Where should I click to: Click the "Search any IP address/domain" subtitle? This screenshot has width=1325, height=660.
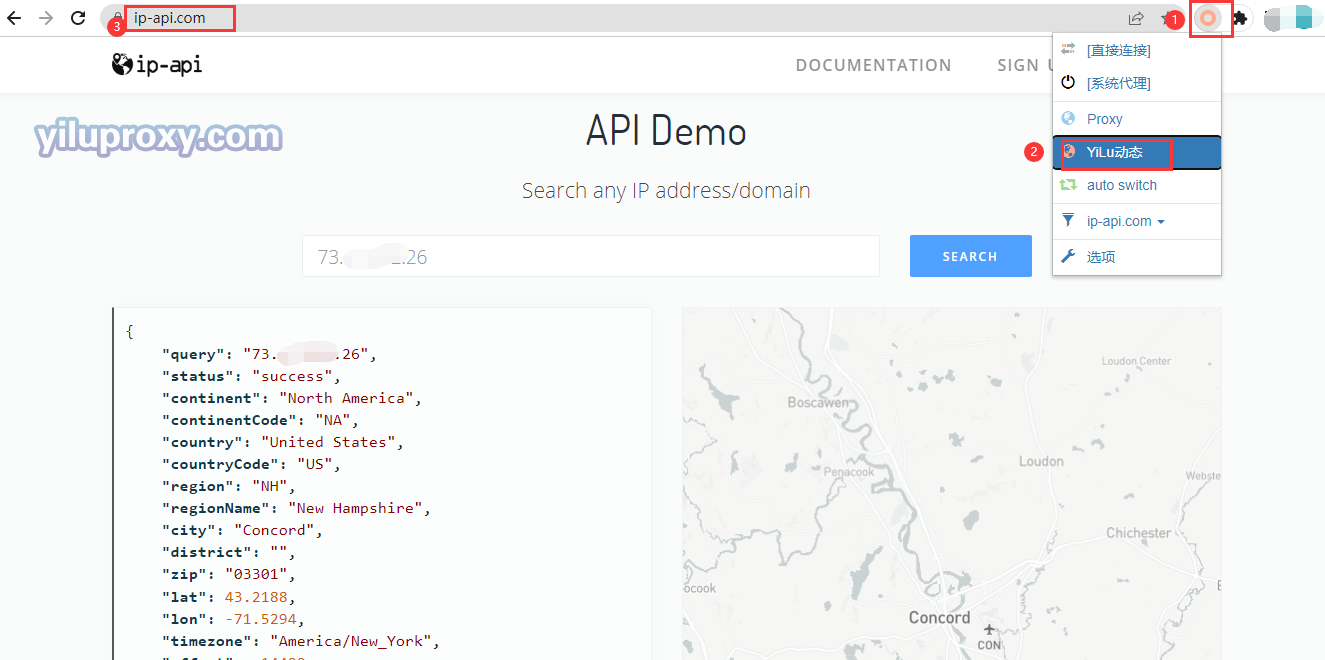click(x=666, y=190)
